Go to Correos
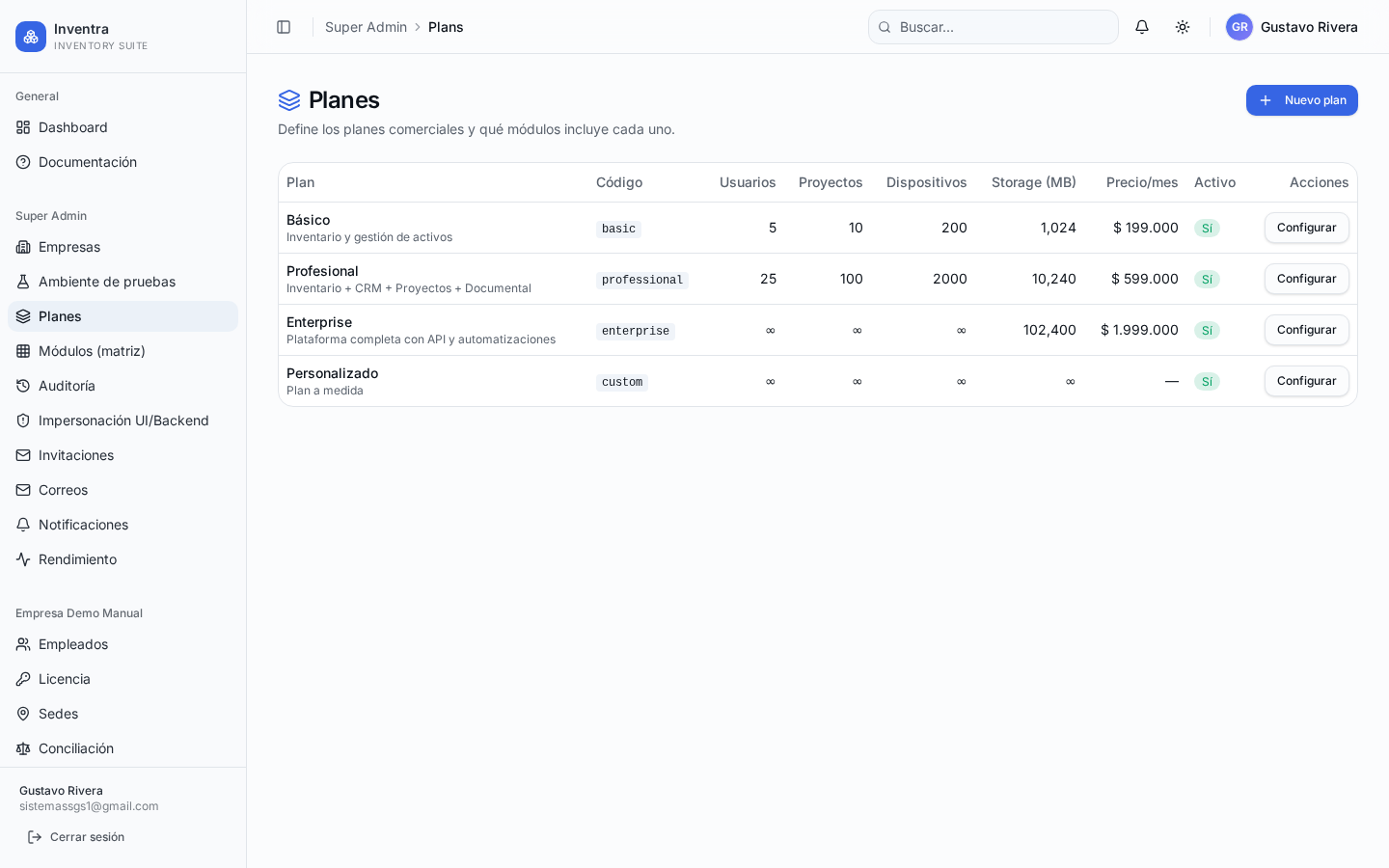This screenshot has height=868, width=1389. (123, 490)
